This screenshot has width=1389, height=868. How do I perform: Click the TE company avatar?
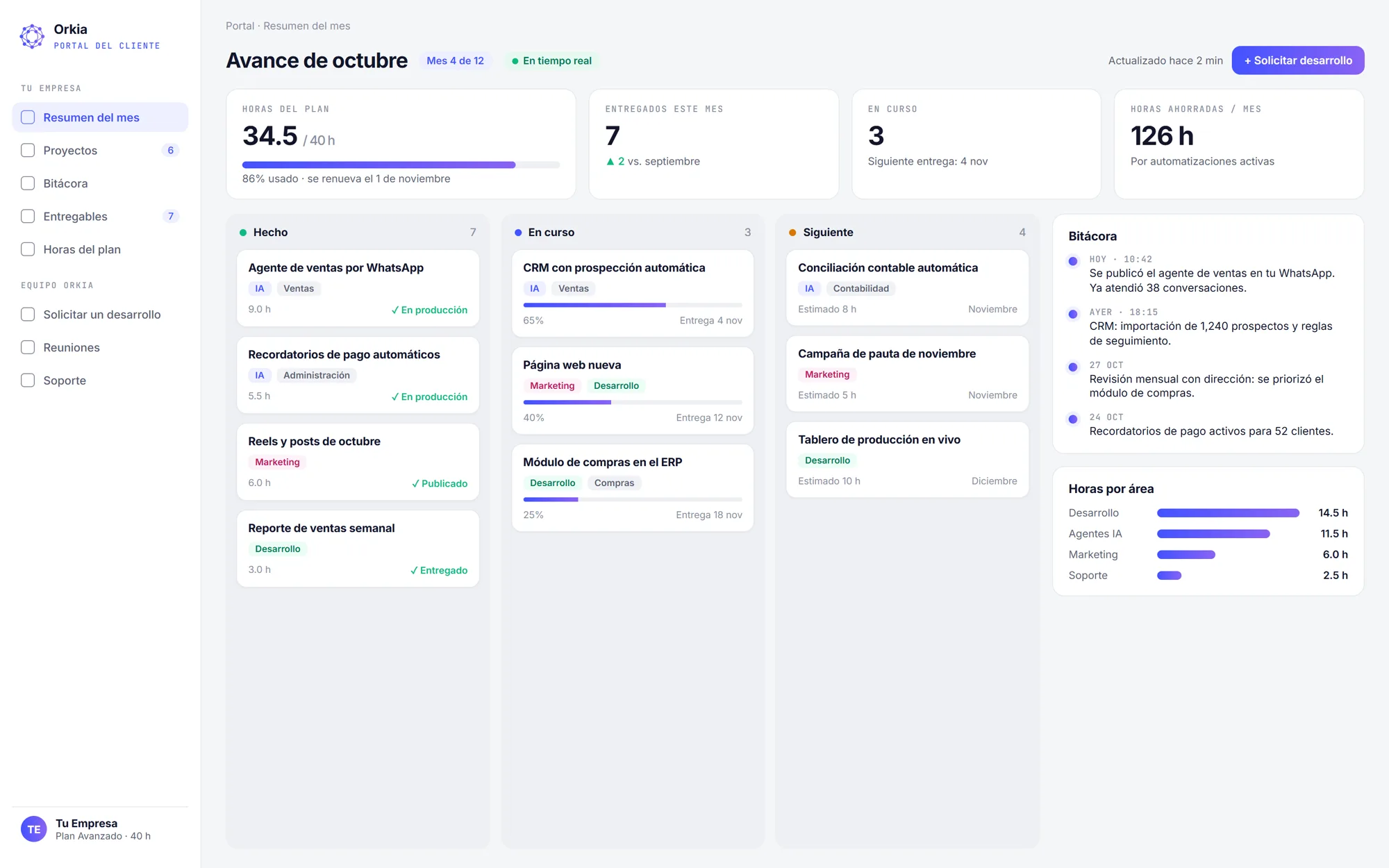coord(34,829)
